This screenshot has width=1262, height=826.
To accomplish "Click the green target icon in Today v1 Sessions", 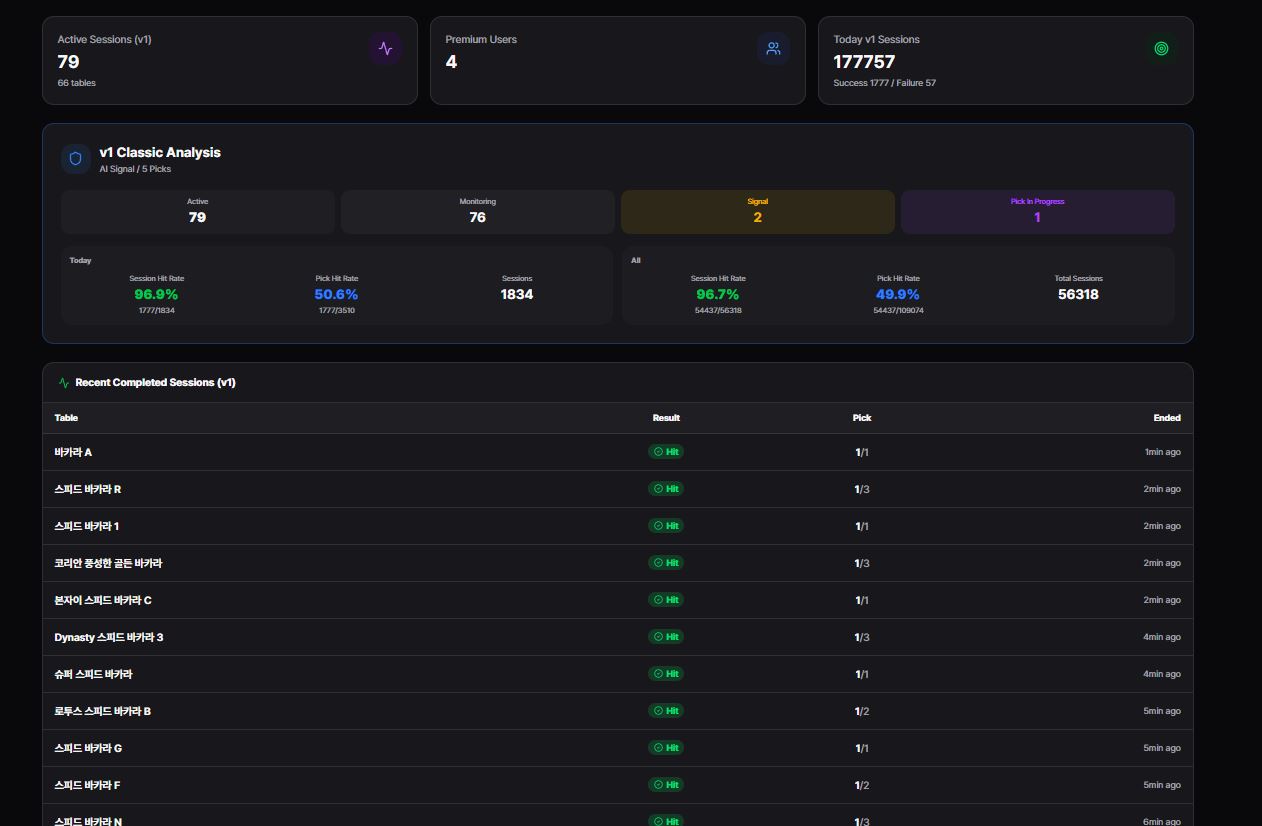I will 1161,48.
